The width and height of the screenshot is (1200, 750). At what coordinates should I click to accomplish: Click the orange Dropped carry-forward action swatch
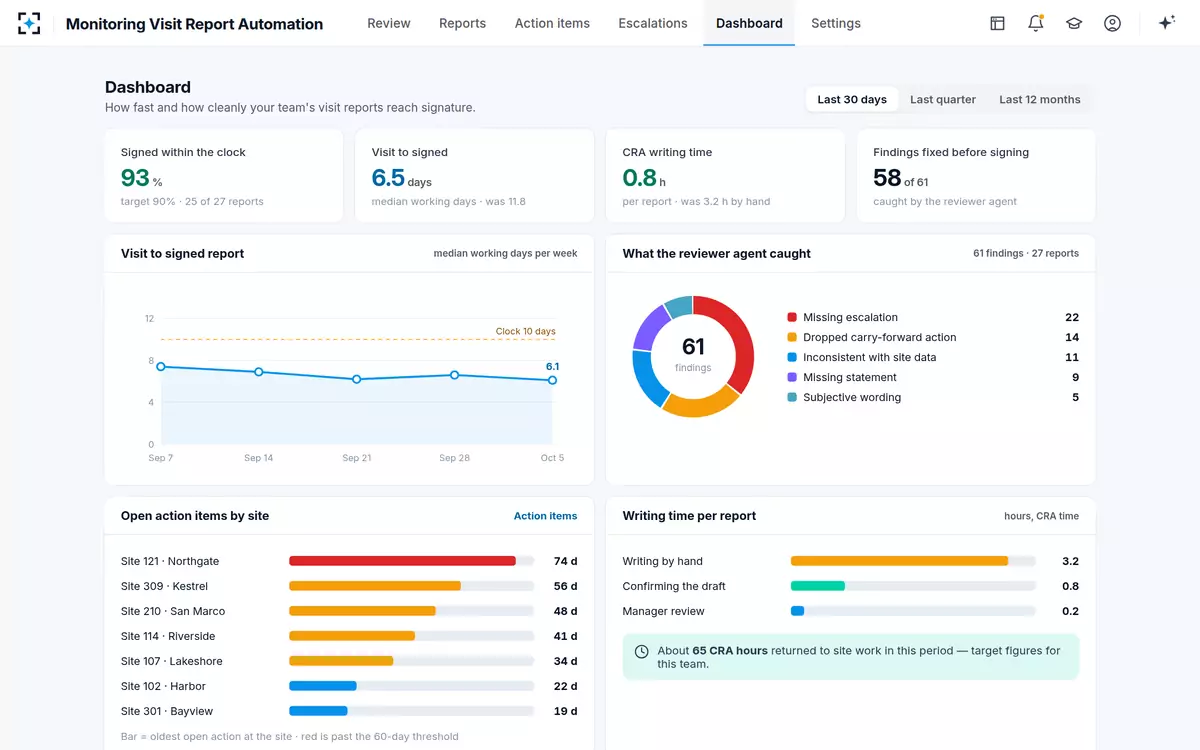pyautogui.click(x=792, y=337)
